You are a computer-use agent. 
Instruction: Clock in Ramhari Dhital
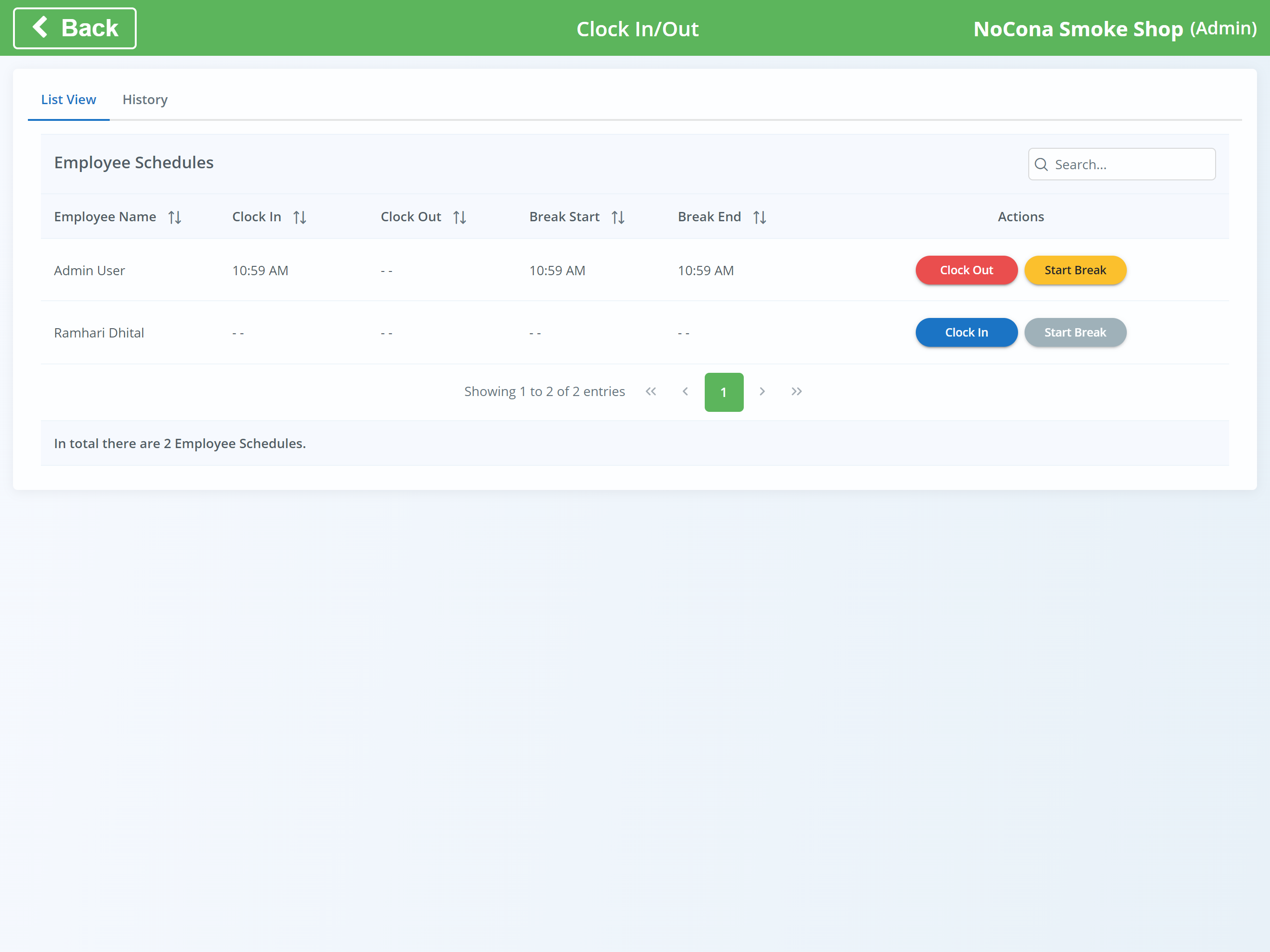[x=966, y=332]
